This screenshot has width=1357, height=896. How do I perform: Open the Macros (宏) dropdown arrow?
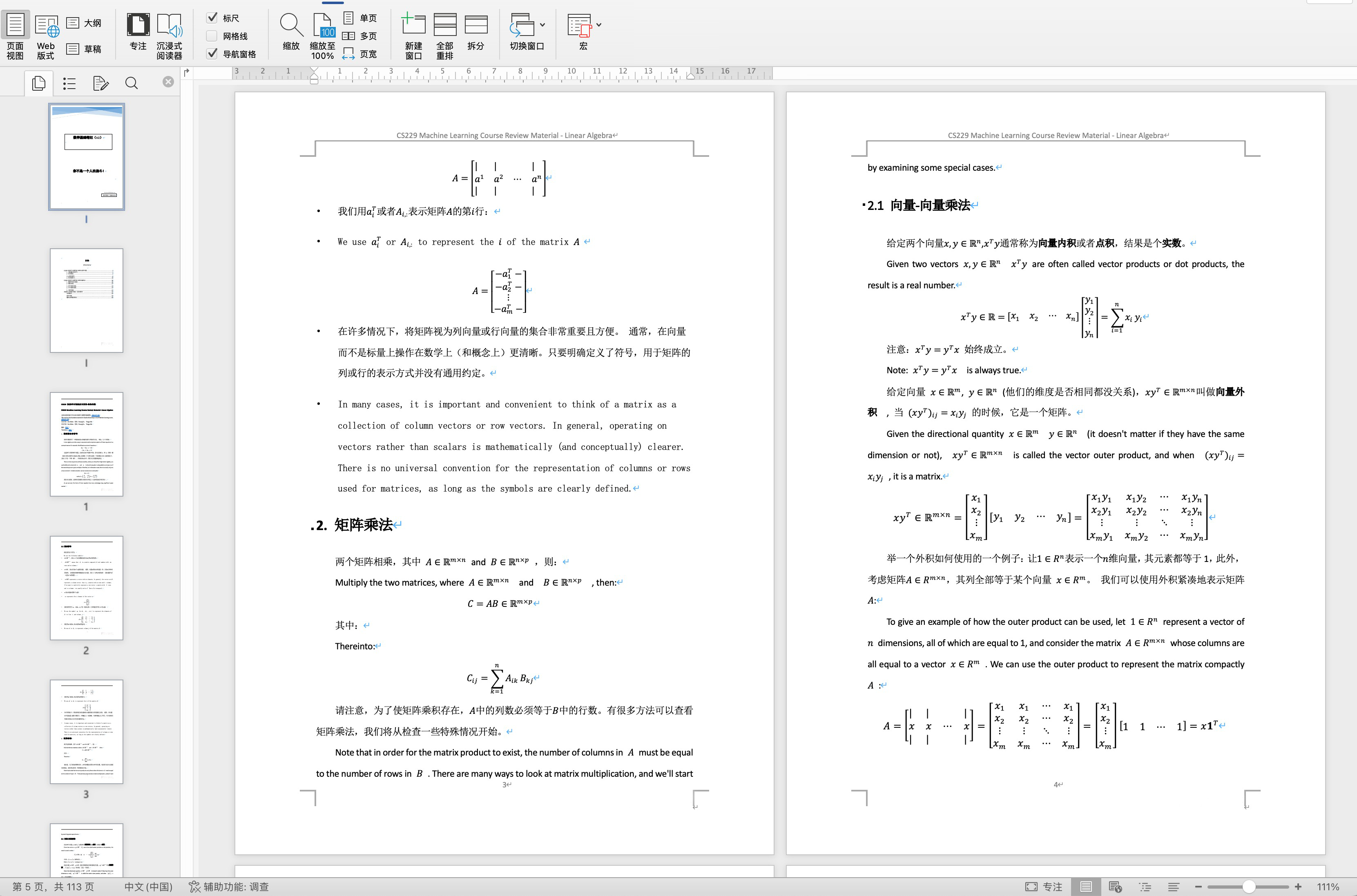598,25
